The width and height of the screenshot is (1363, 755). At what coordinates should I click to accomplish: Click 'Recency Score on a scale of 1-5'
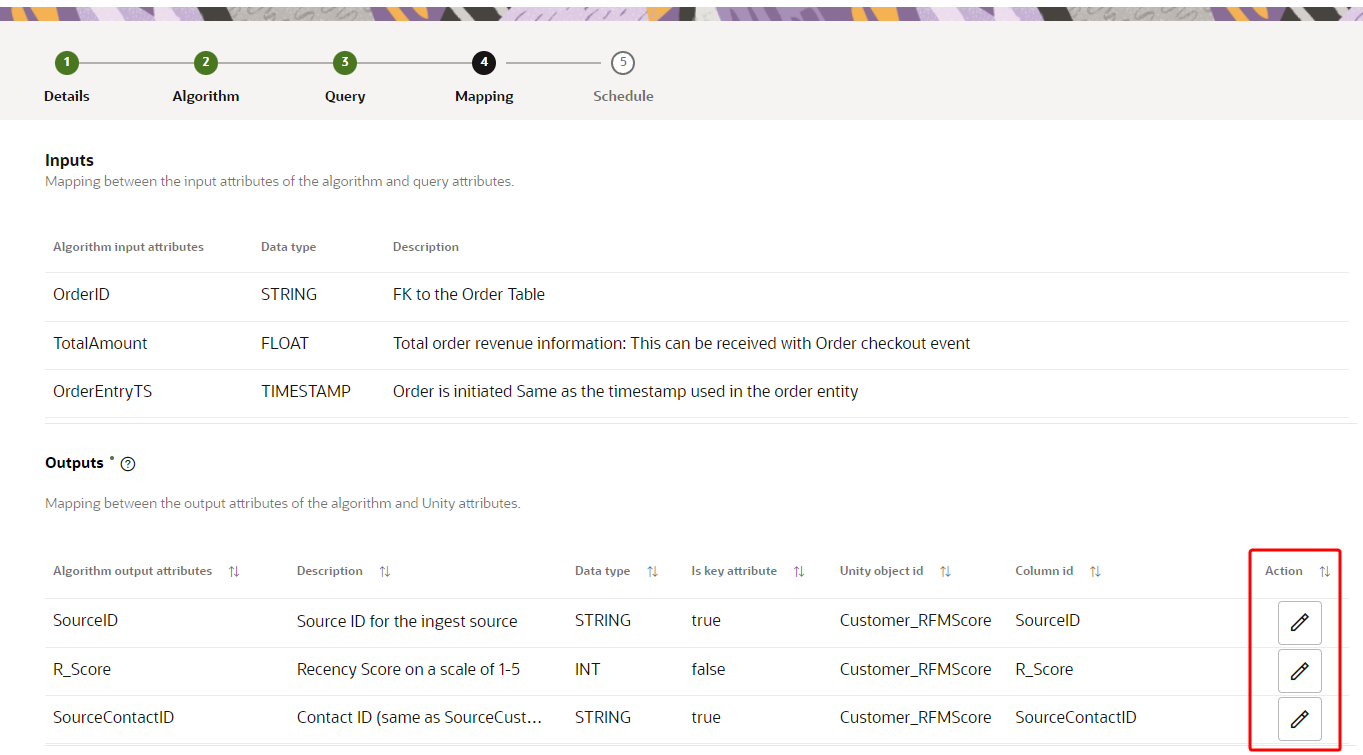408,669
